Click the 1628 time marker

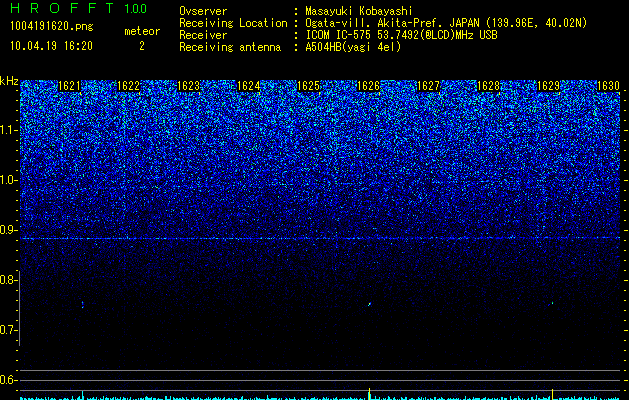[x=489, y=86]
